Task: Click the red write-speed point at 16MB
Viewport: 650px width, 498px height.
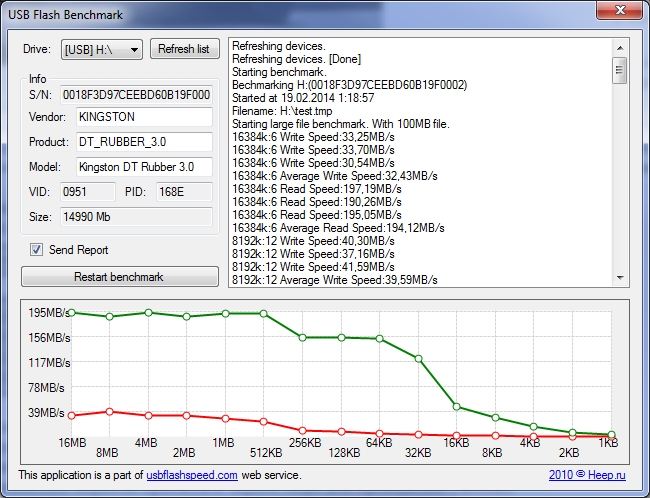Action: click(71, 415)
